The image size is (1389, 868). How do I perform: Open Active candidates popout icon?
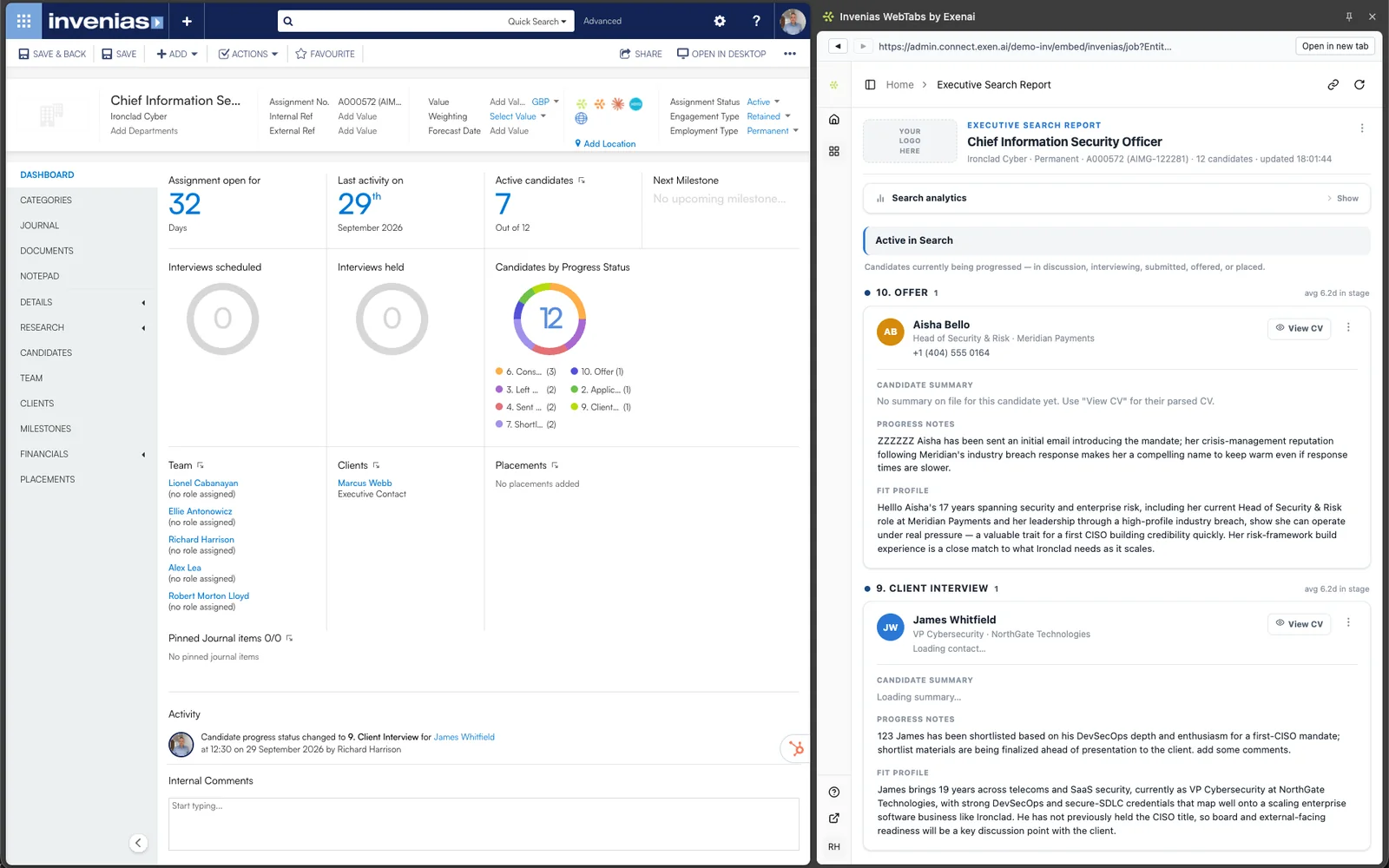pos(582,181)
